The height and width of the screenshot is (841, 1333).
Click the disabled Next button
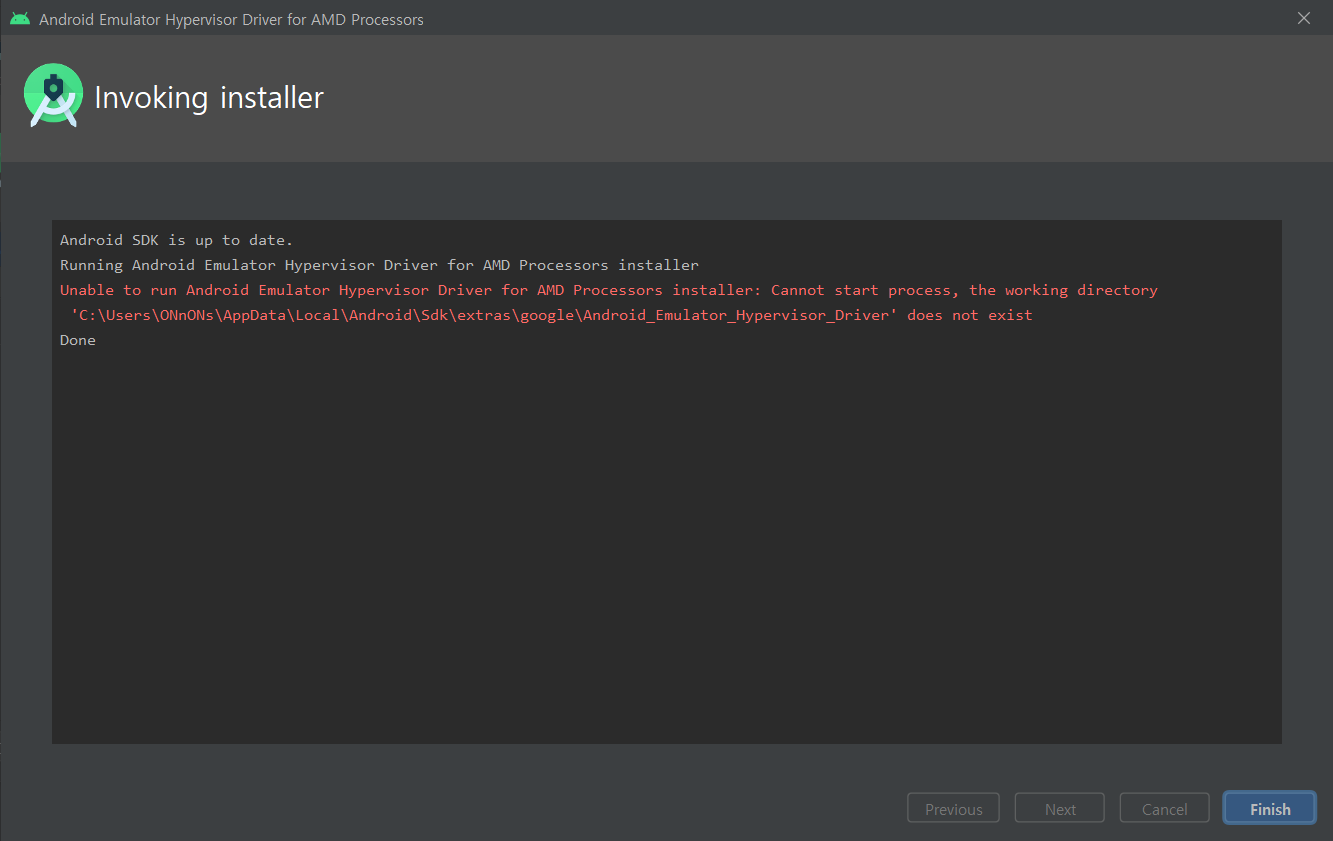pos(1060,809)
